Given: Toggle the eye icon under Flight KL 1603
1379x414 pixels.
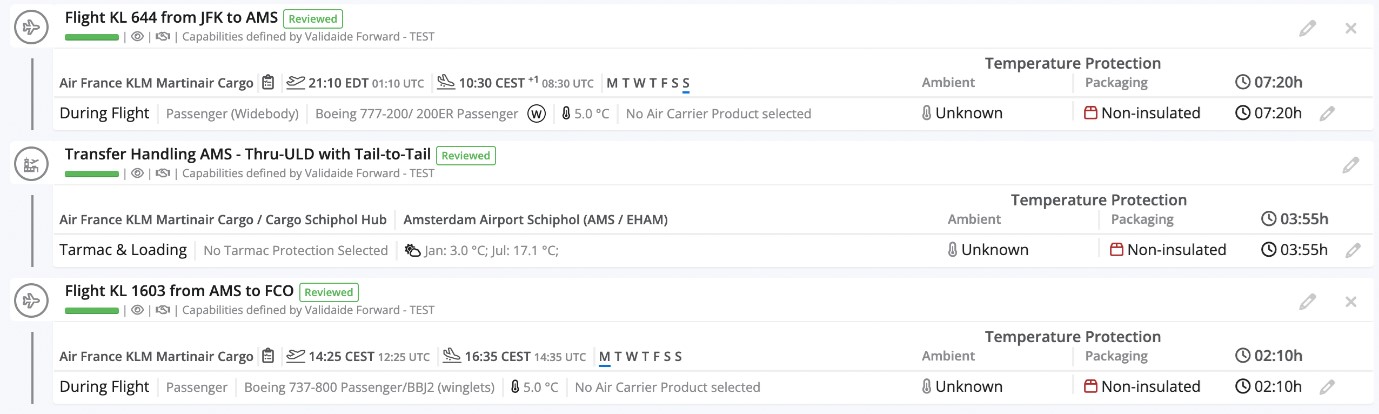Looking at the screenshot, I should (x=138, y=310).
